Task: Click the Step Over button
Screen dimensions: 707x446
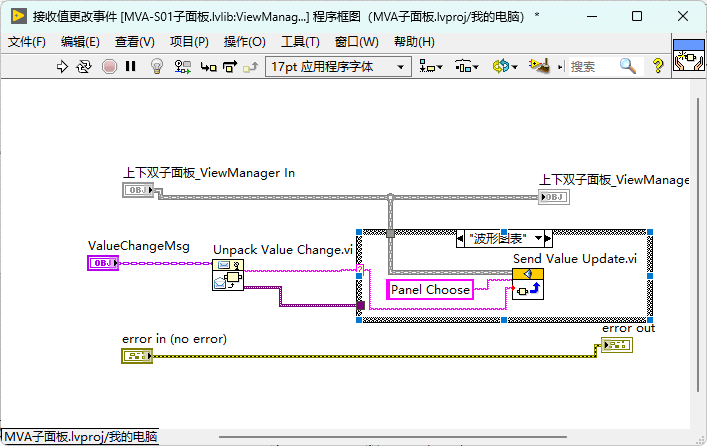Action: [x=230, y=67]
